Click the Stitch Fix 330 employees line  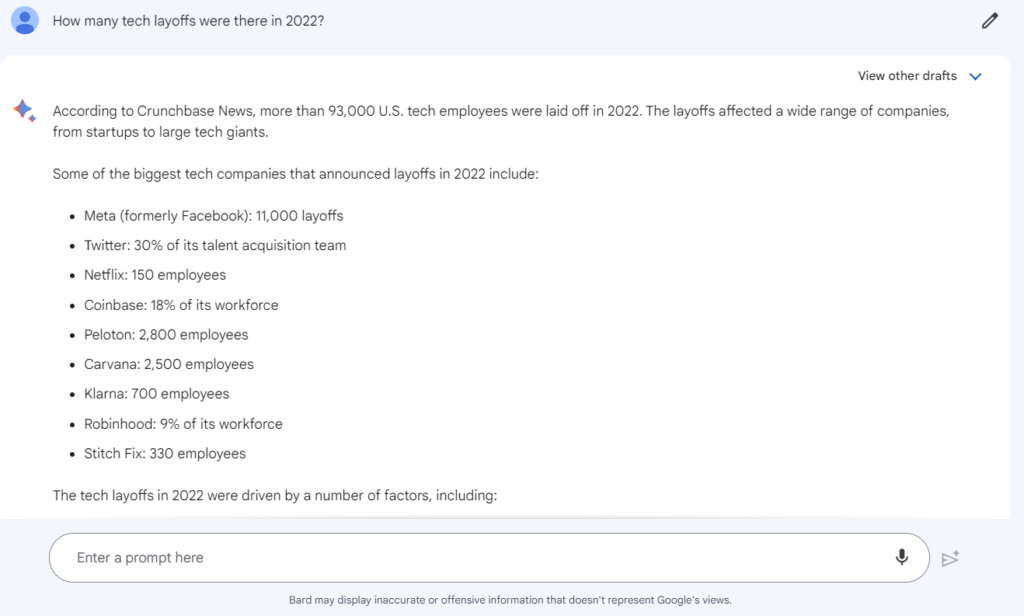point(165,453)
